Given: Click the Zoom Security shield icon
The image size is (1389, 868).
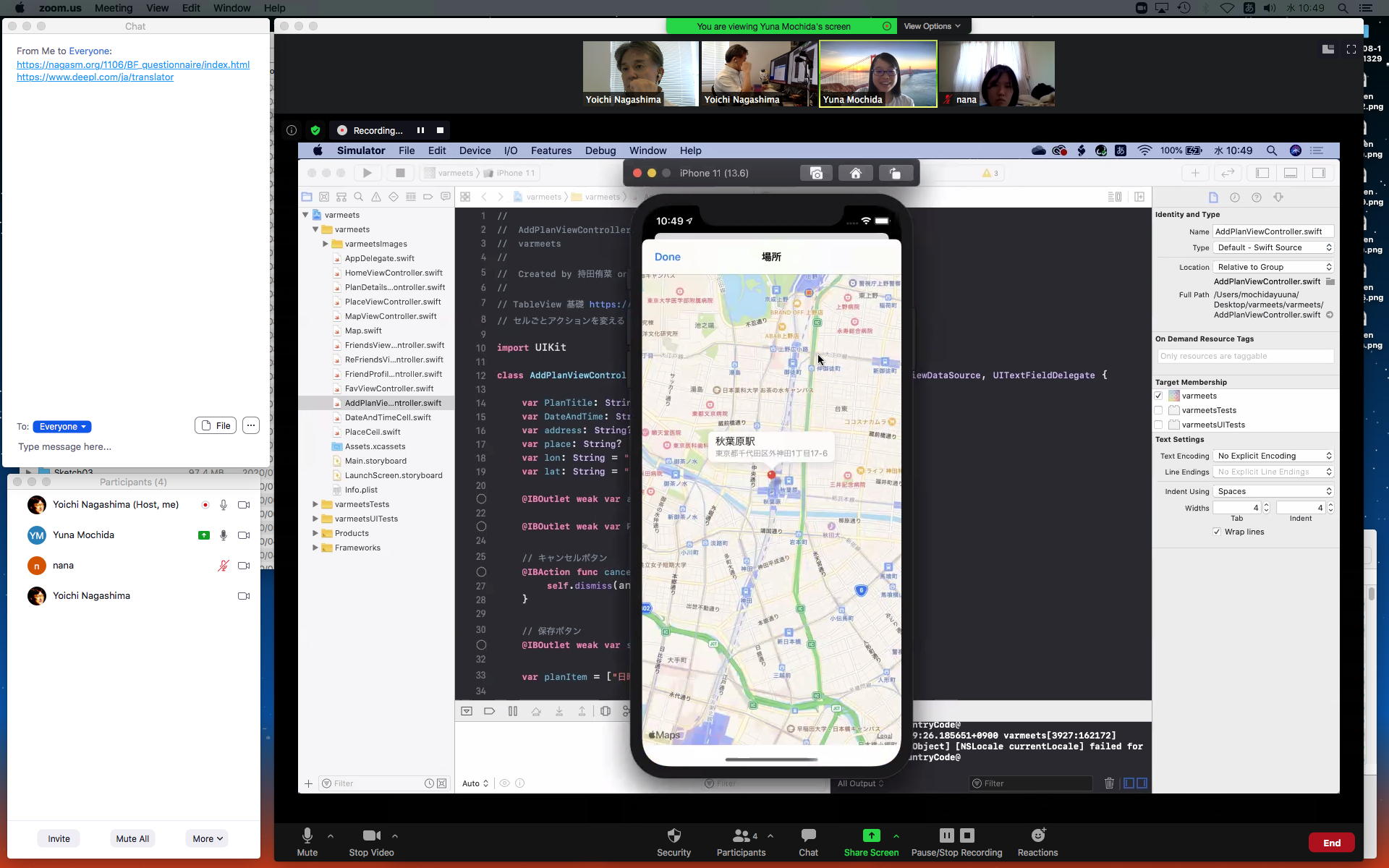Looking at the screenshot, I should [674, 836].
